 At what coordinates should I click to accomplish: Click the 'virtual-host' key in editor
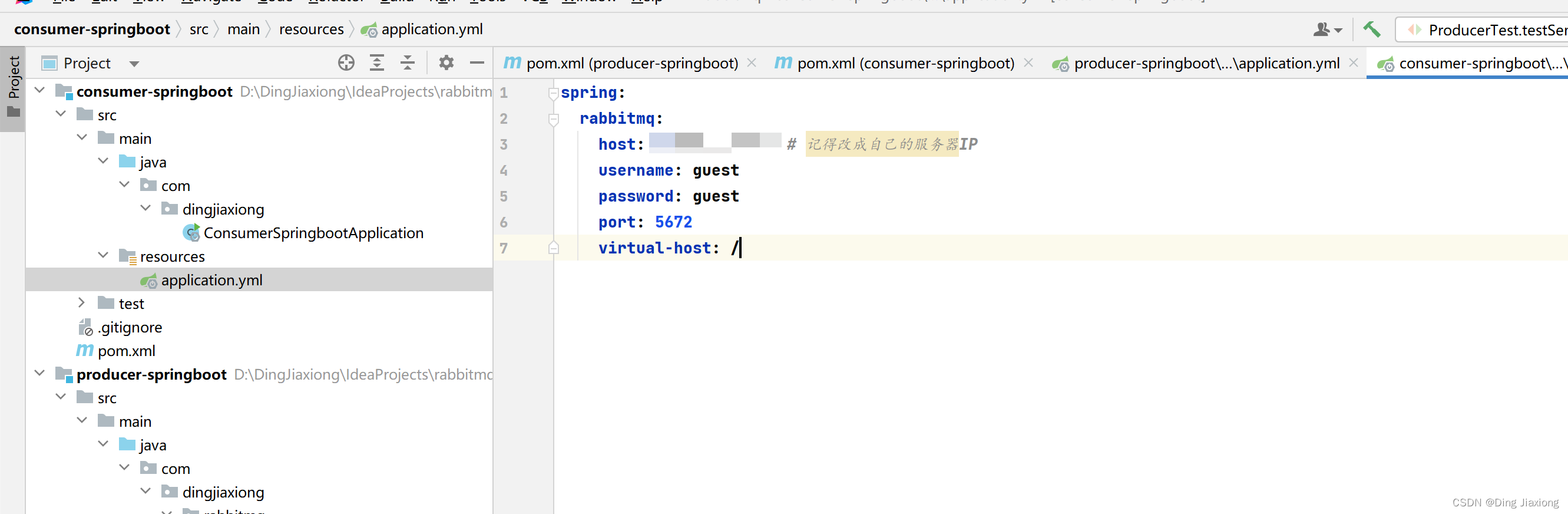click(654, 248)
